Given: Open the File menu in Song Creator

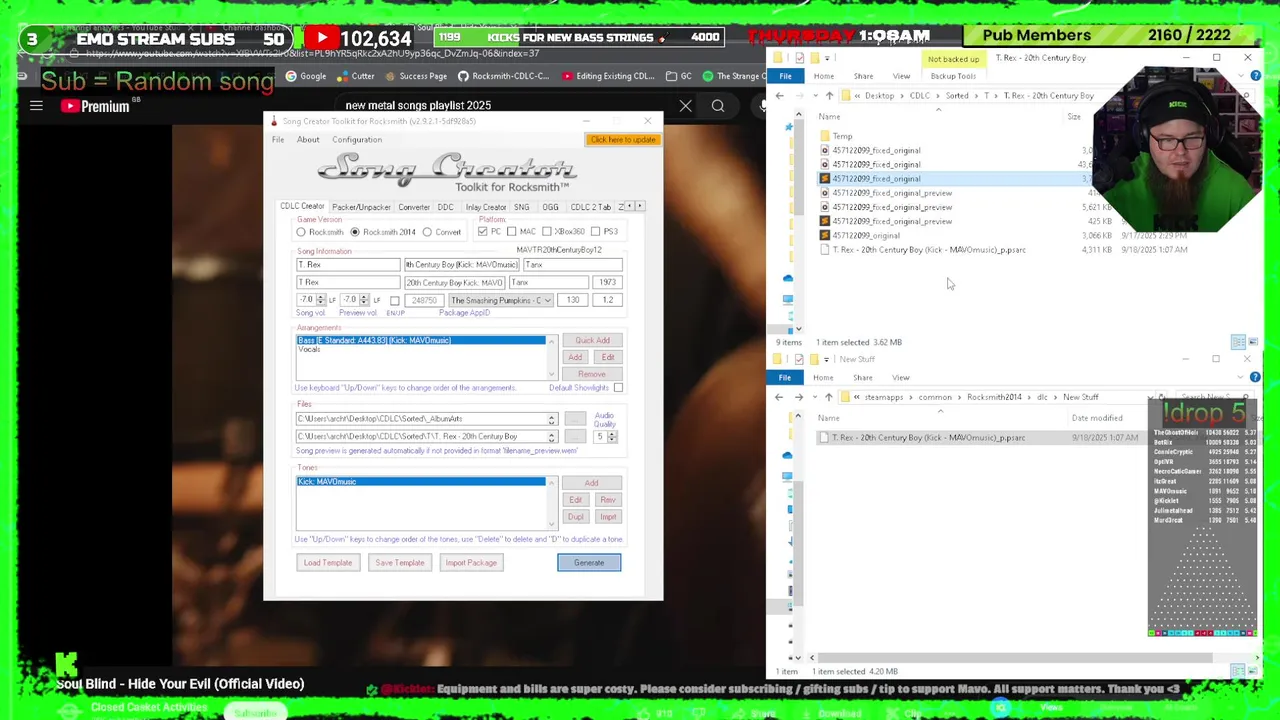Looking at the screenshot, I should (x=278, y=140).
